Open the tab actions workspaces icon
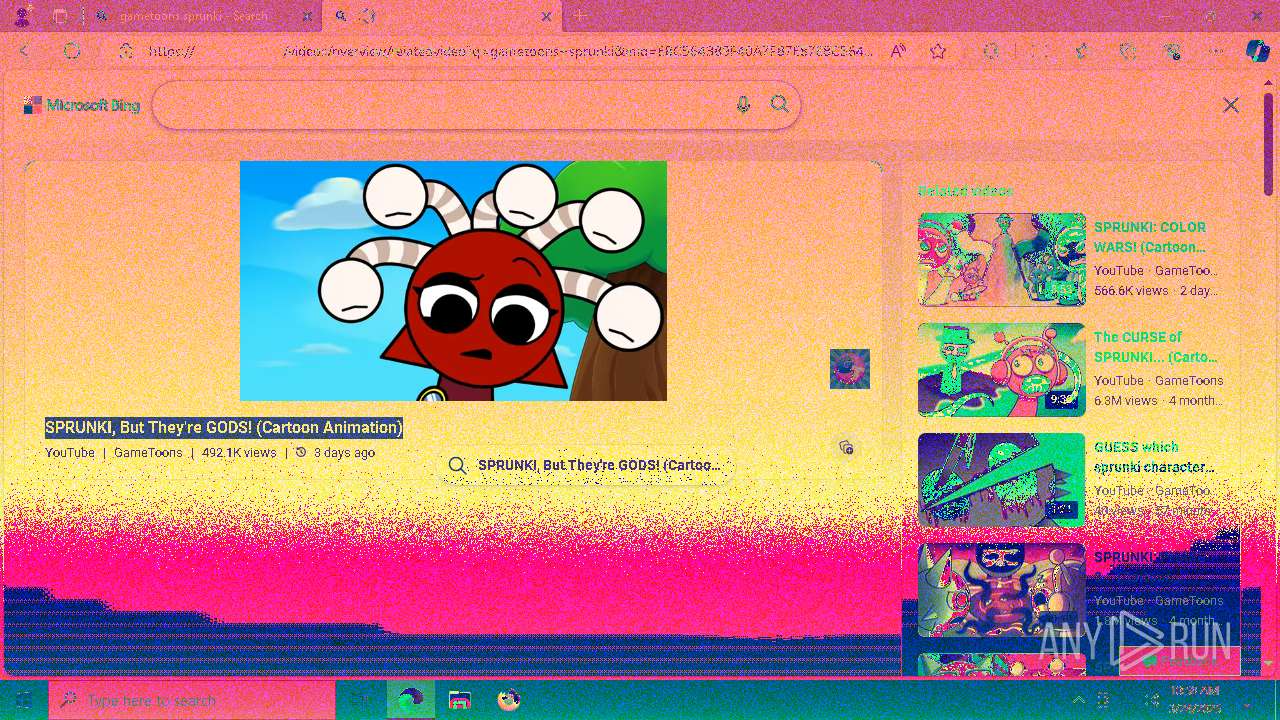Viewport: 1280px width, 720px height. (60, 16)
